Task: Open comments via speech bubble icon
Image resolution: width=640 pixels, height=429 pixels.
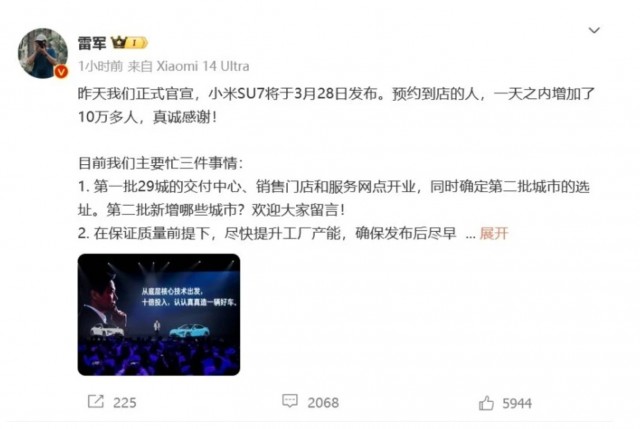Action: click(290, 401)
